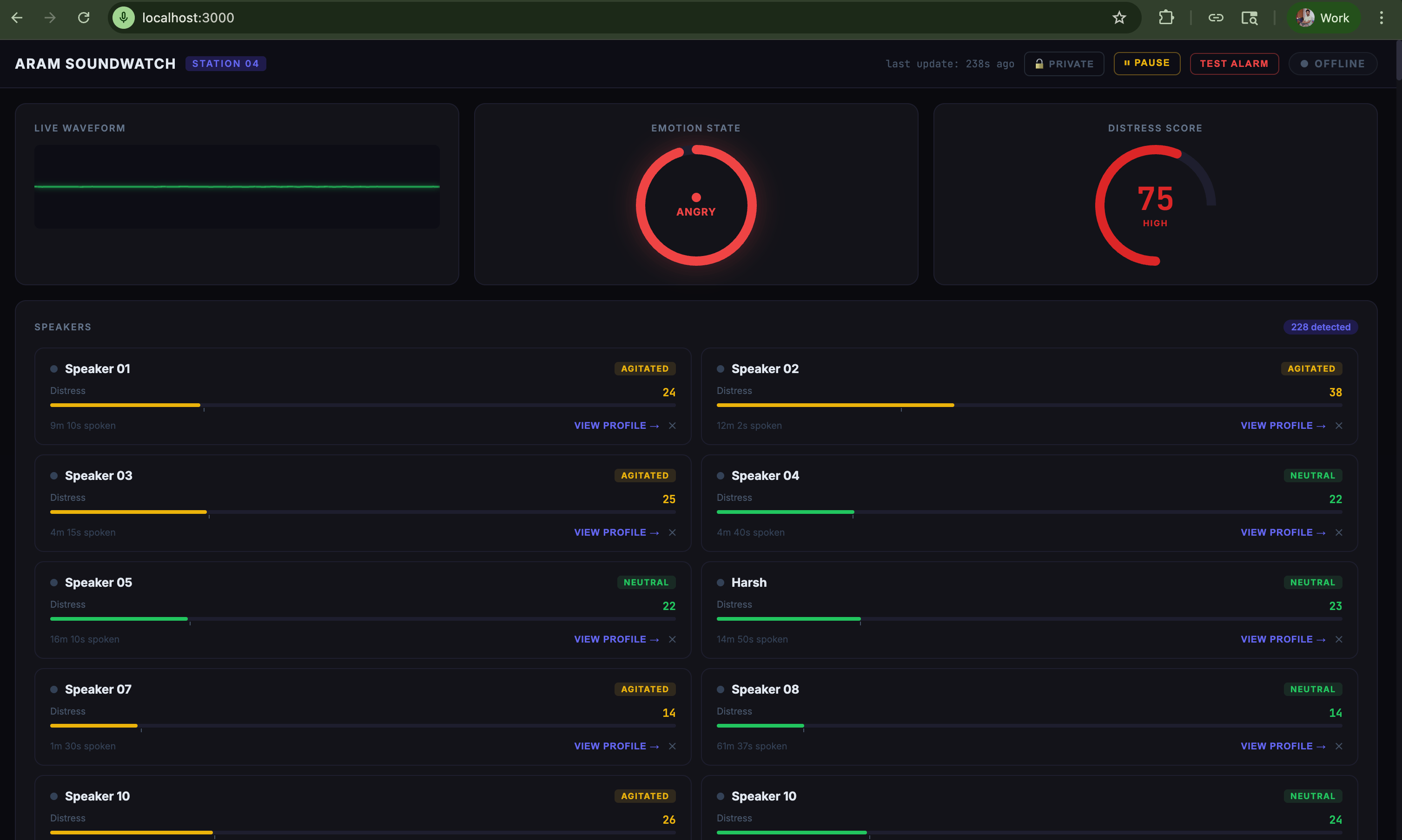The height and width of the screenshot is (840, 1402).
Task: Toggle the OFFLINE status indicator
Action: (x=1332, y=64)
